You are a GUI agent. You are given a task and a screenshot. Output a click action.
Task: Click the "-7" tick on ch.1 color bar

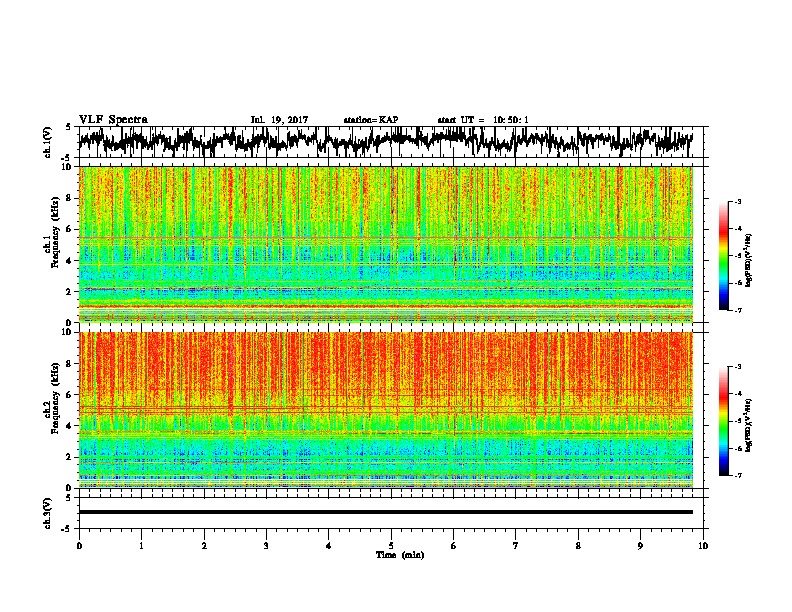coord(737,310)
